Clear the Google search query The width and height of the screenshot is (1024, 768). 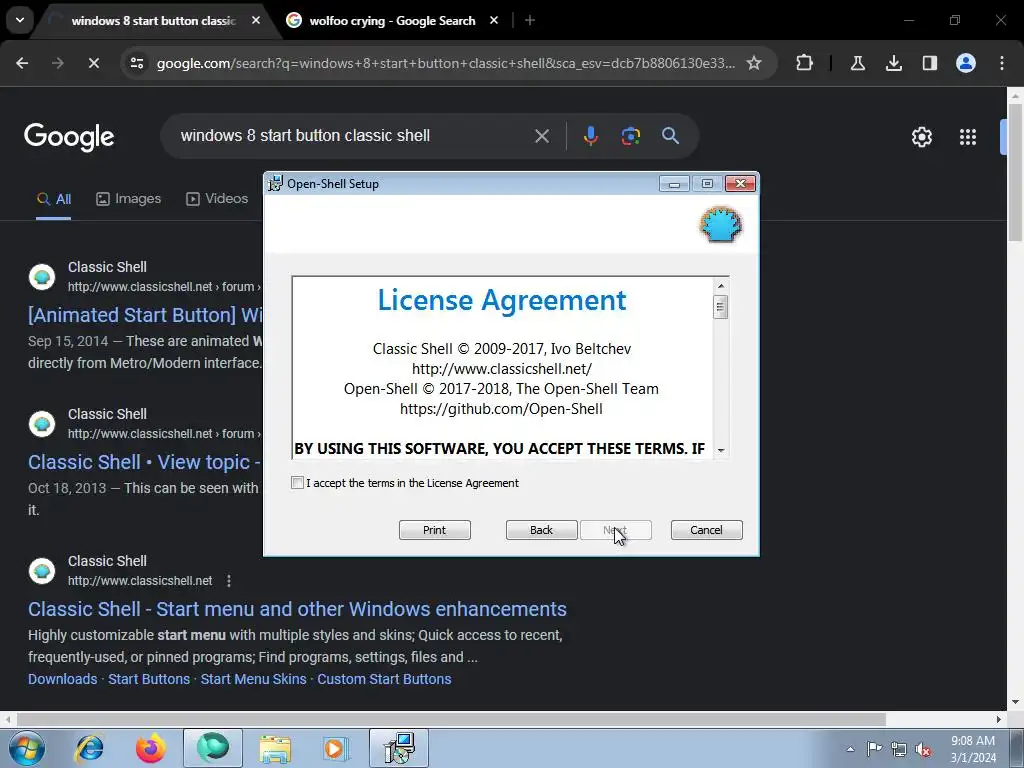(x=541, y=136)
